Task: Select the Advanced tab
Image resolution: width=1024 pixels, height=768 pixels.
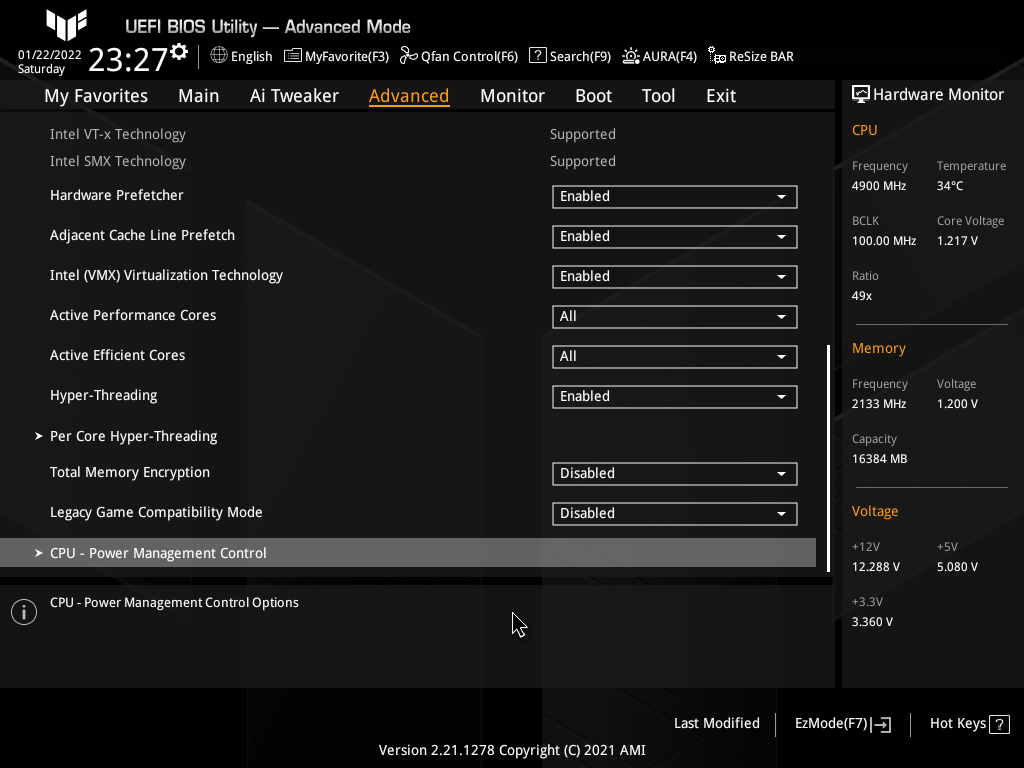Action: [409, 96]
